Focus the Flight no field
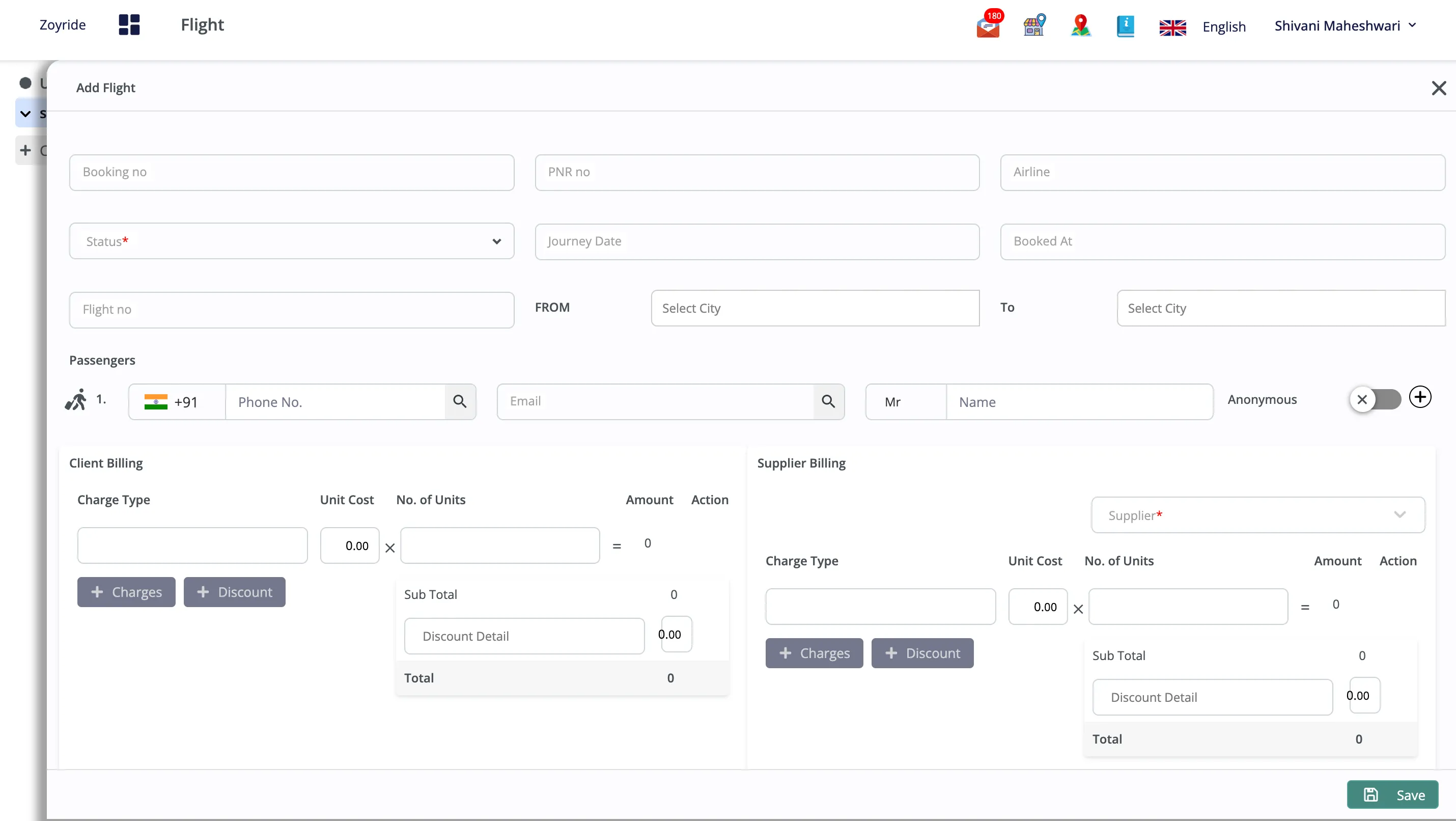 pyautogui.click(x=292, y=310)
